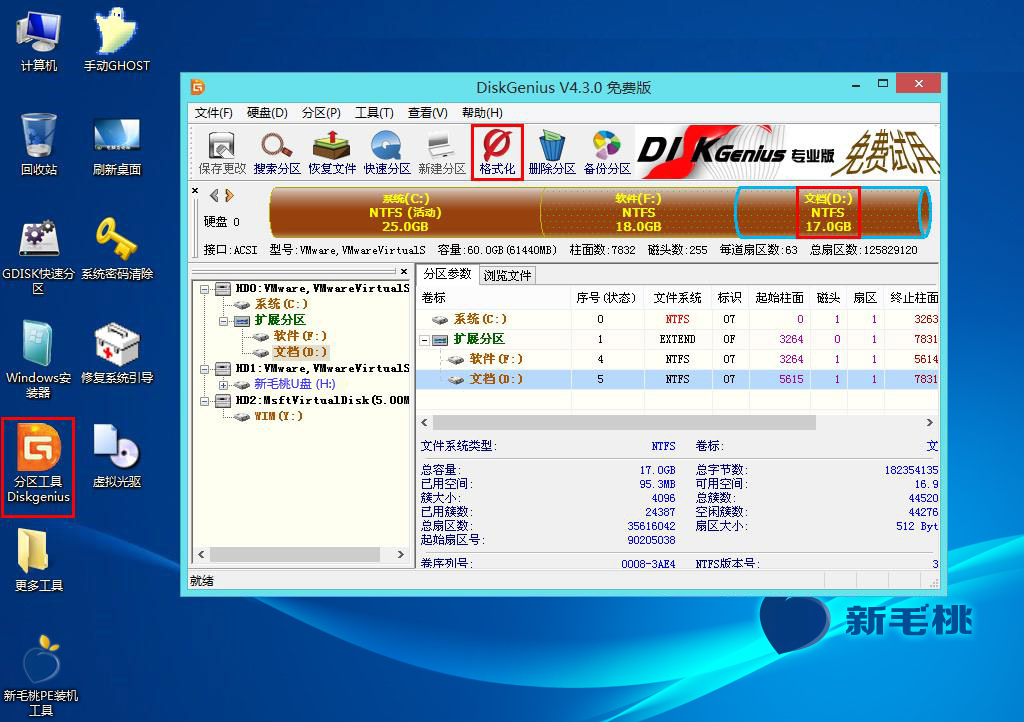Select 文档(D:) row in partition table

[x=678, y=379]
